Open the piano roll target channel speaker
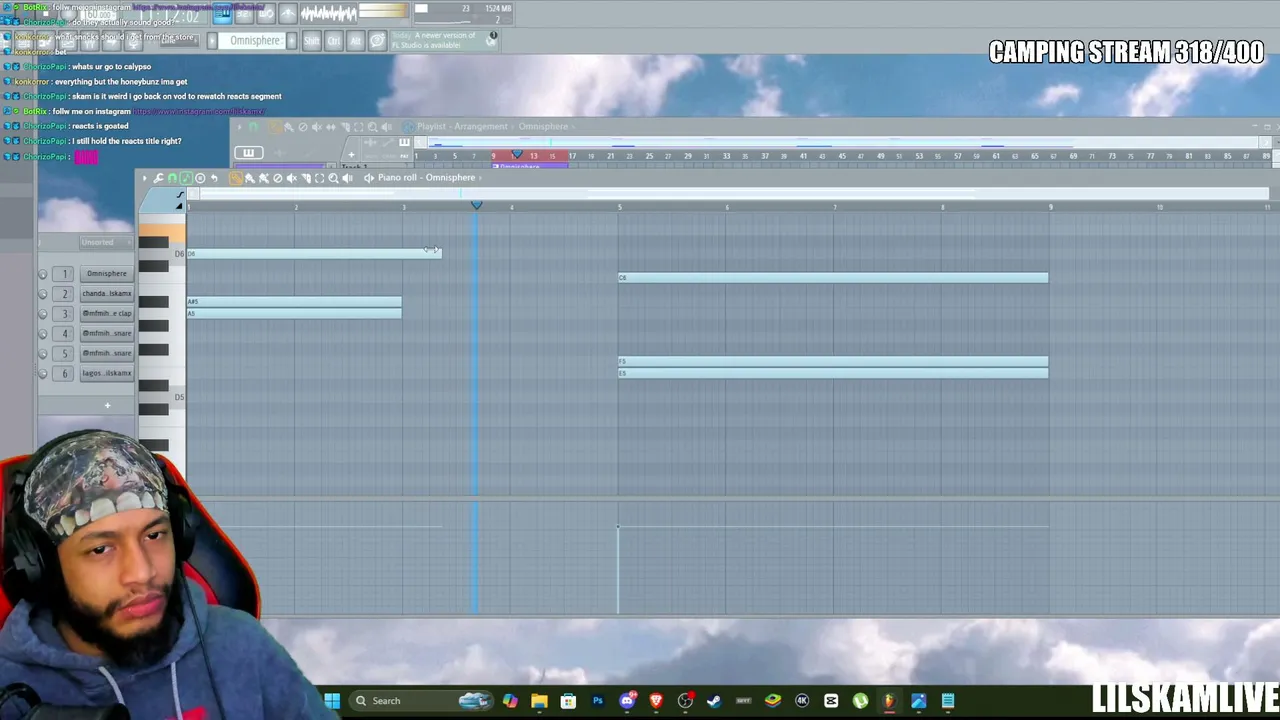 coord(369,178)
